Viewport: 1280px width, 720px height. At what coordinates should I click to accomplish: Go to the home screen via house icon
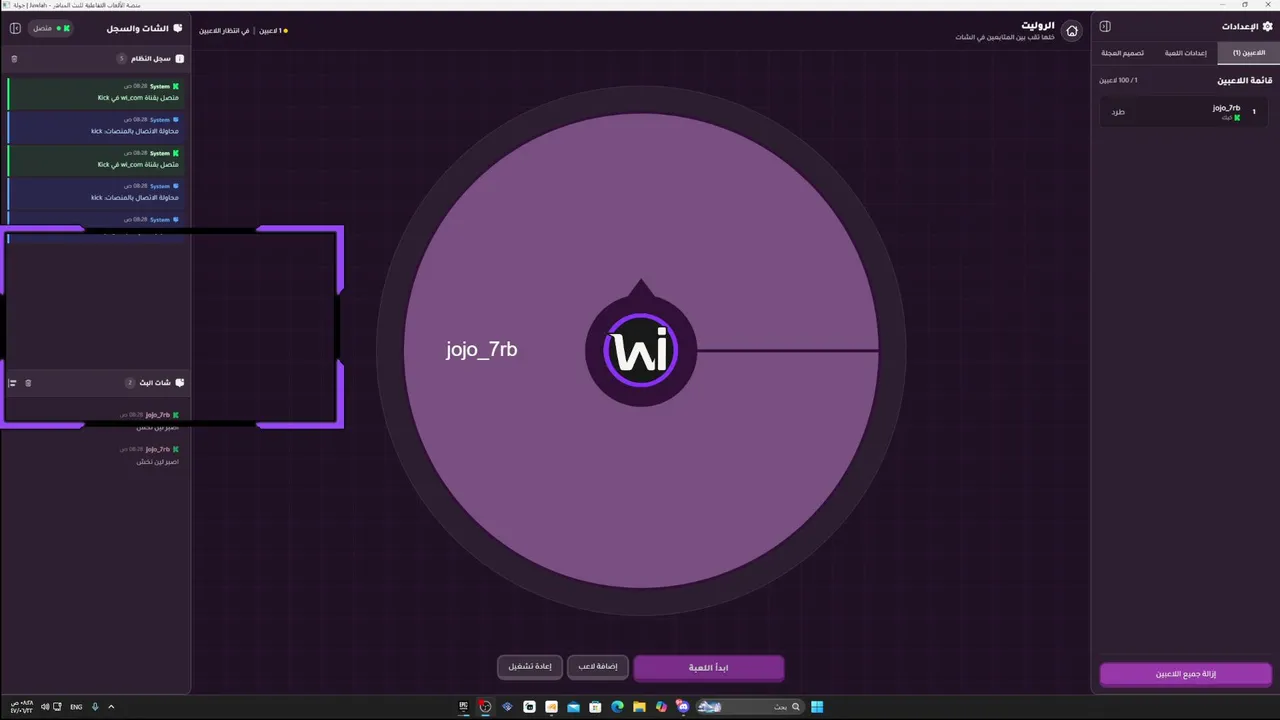(x=1072, y=31)
